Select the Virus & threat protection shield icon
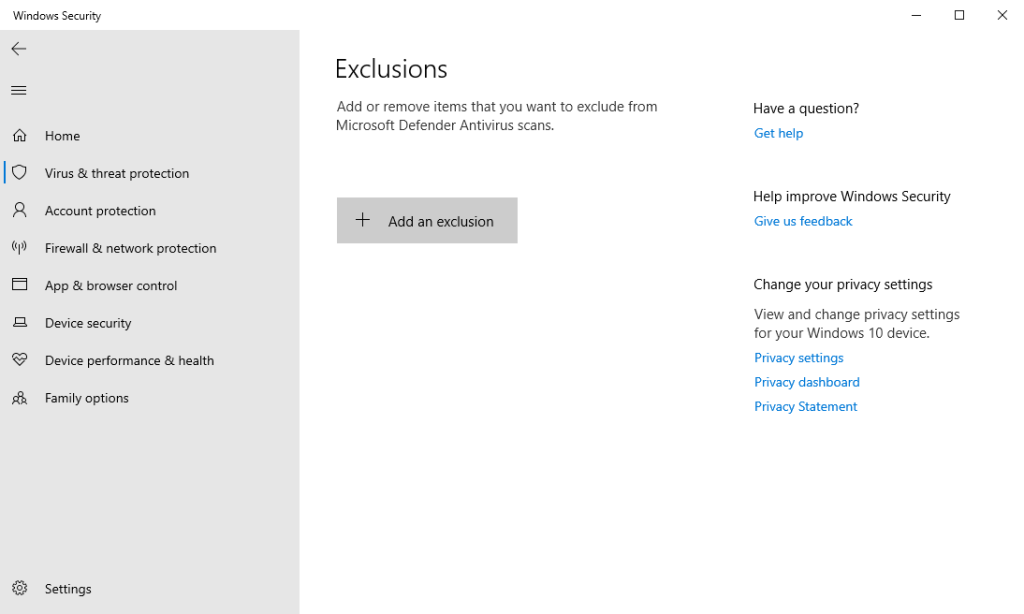Screen dimensions: 1024x614 tap(20, 172)
